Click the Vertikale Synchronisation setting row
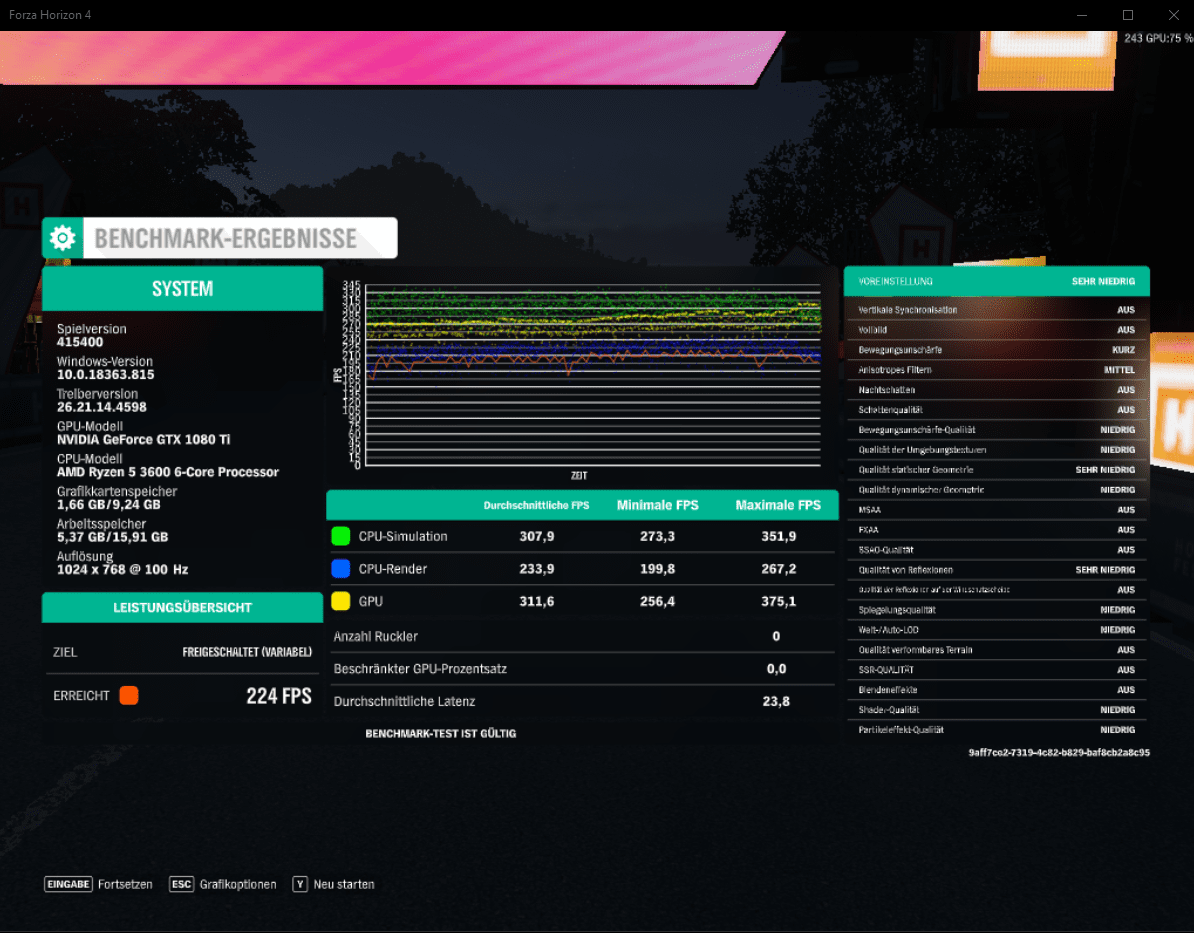Image resolution: width=1194 pixels, height=933 pixels. pyautogui.click(x=997, y=310)
